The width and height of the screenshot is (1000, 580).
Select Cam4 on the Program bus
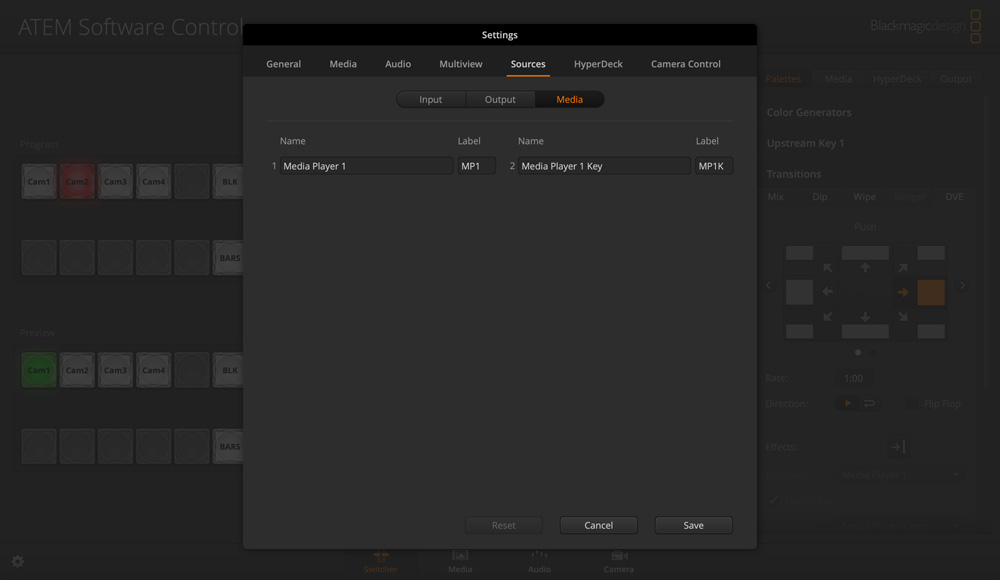pos(154,182)
